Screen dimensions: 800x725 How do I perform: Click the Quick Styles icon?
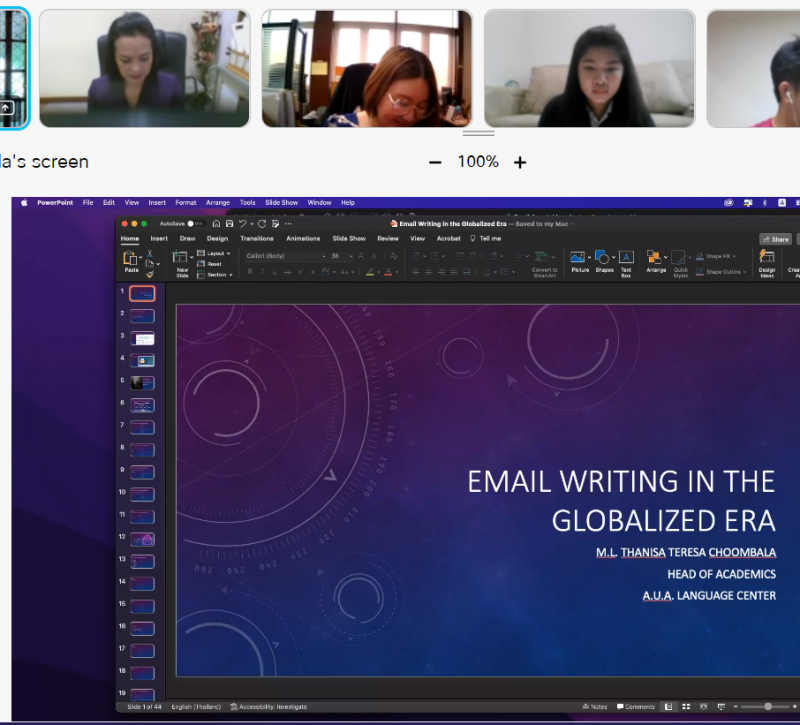(678, 257)
